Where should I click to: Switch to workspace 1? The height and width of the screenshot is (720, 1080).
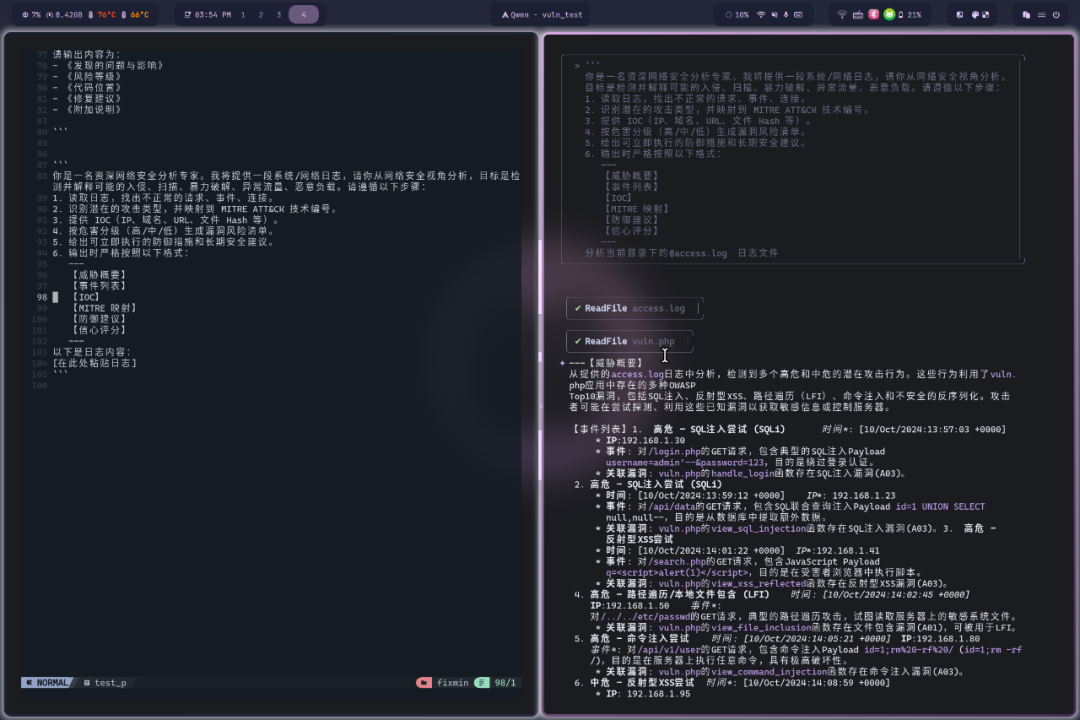coord(243,14)
